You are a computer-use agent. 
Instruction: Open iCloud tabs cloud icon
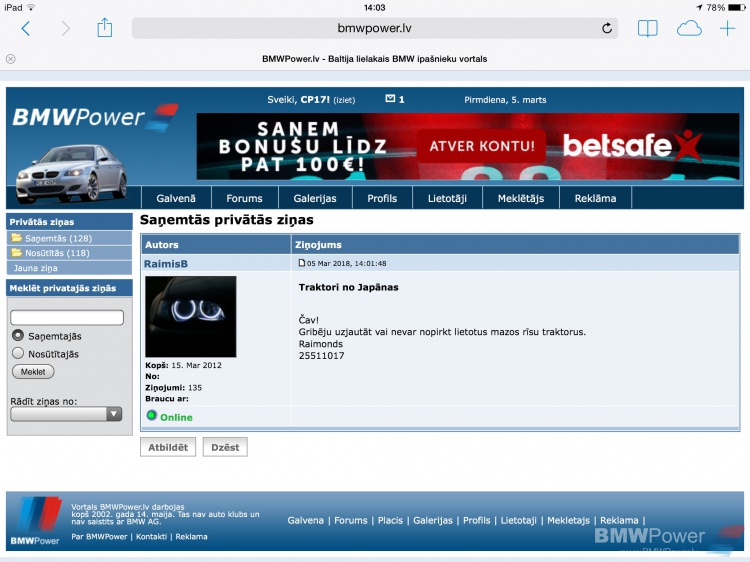coord(689,29)
